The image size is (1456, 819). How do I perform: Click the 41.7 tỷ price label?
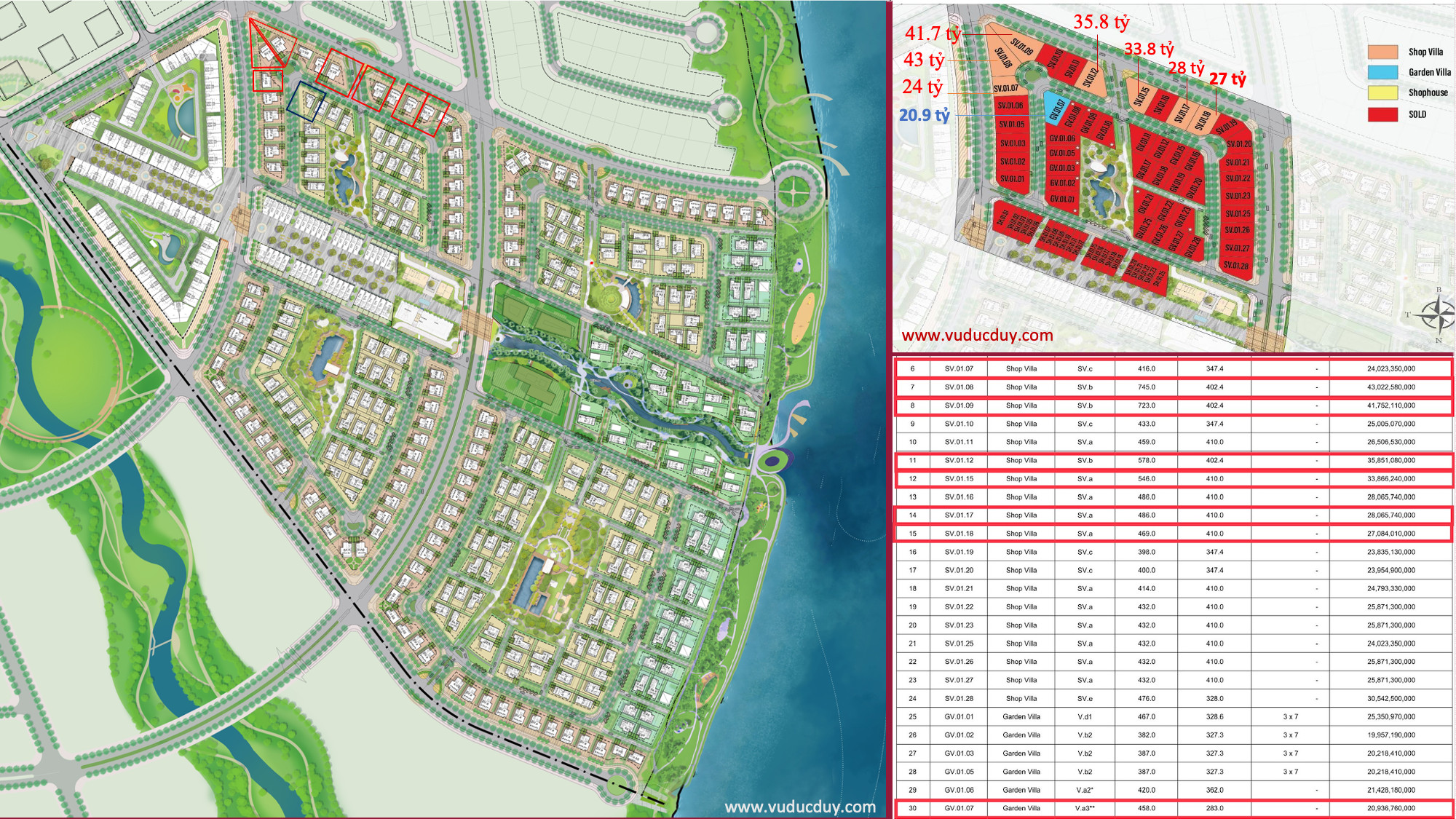(x=933, y=33)
